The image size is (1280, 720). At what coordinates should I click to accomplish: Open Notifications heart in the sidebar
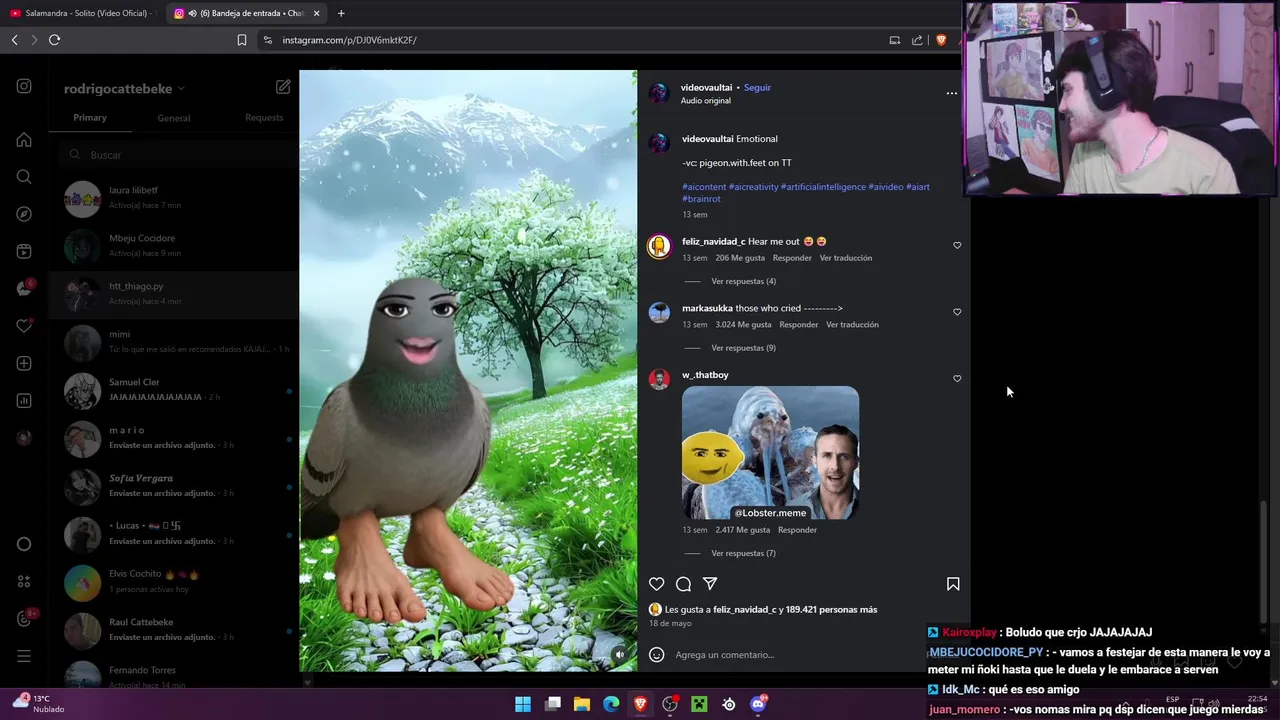(x=24, y=326)
